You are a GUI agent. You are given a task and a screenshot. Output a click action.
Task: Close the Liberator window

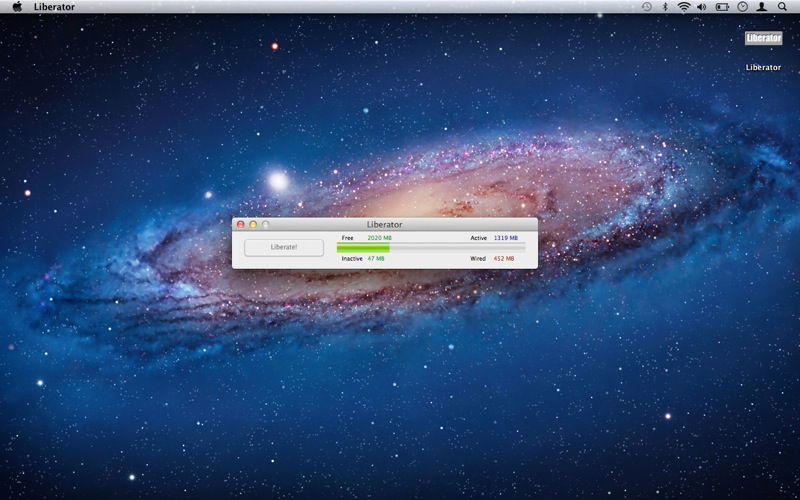point(241,224)
